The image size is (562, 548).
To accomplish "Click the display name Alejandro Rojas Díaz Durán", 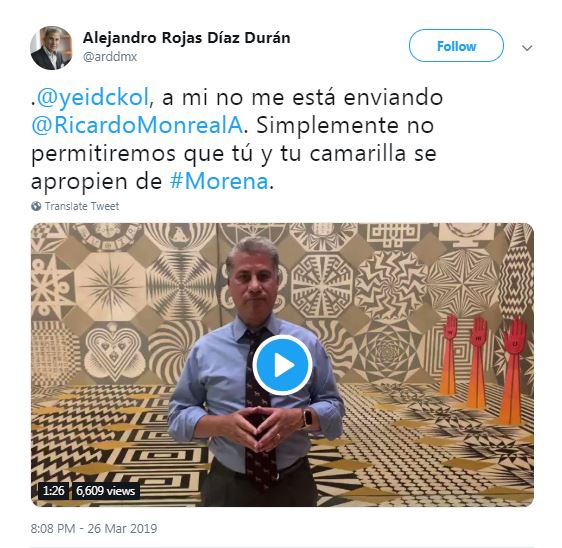I will click(x=186, y=38).
